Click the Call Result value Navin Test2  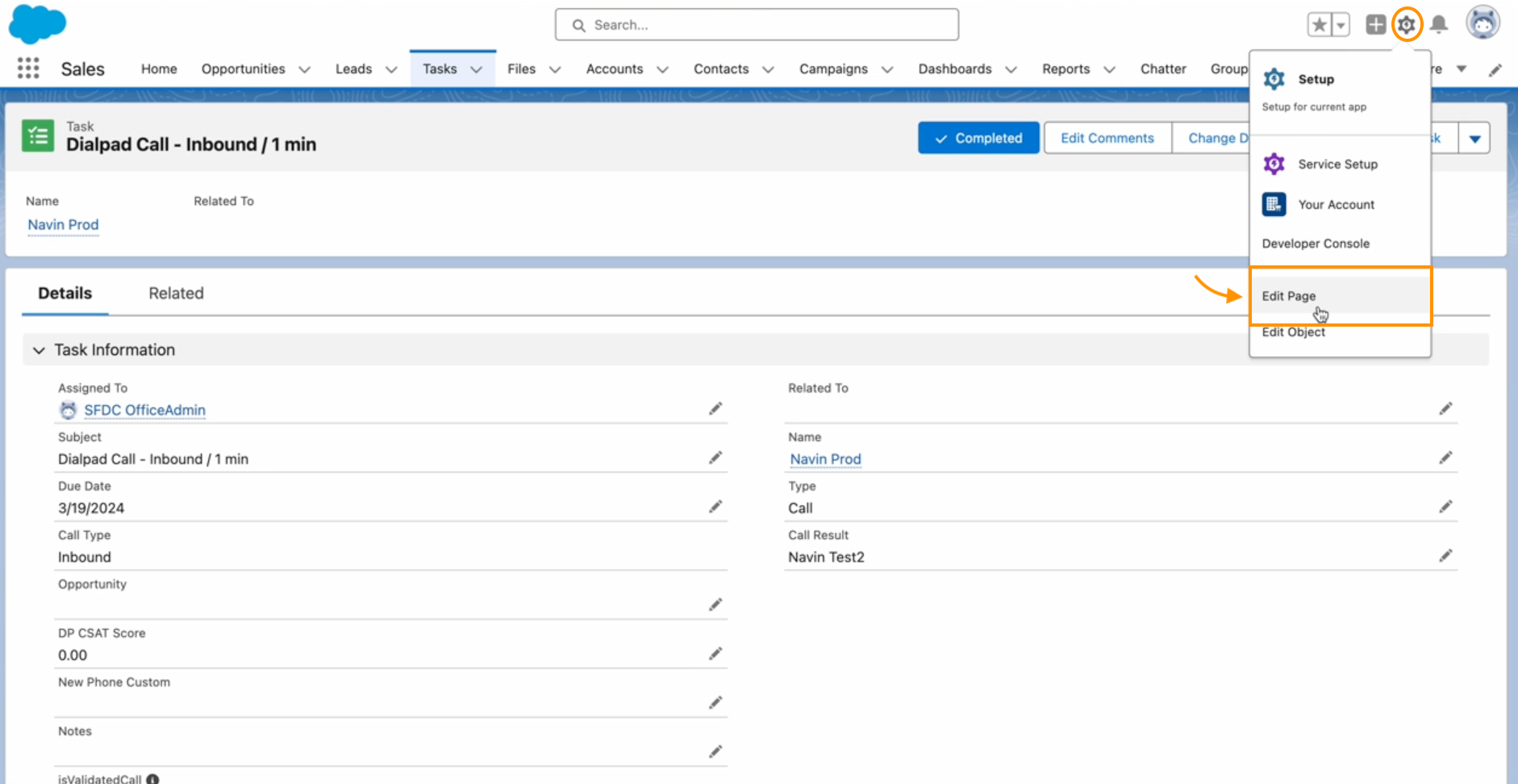pyautogui.click(x=826, y=557)
